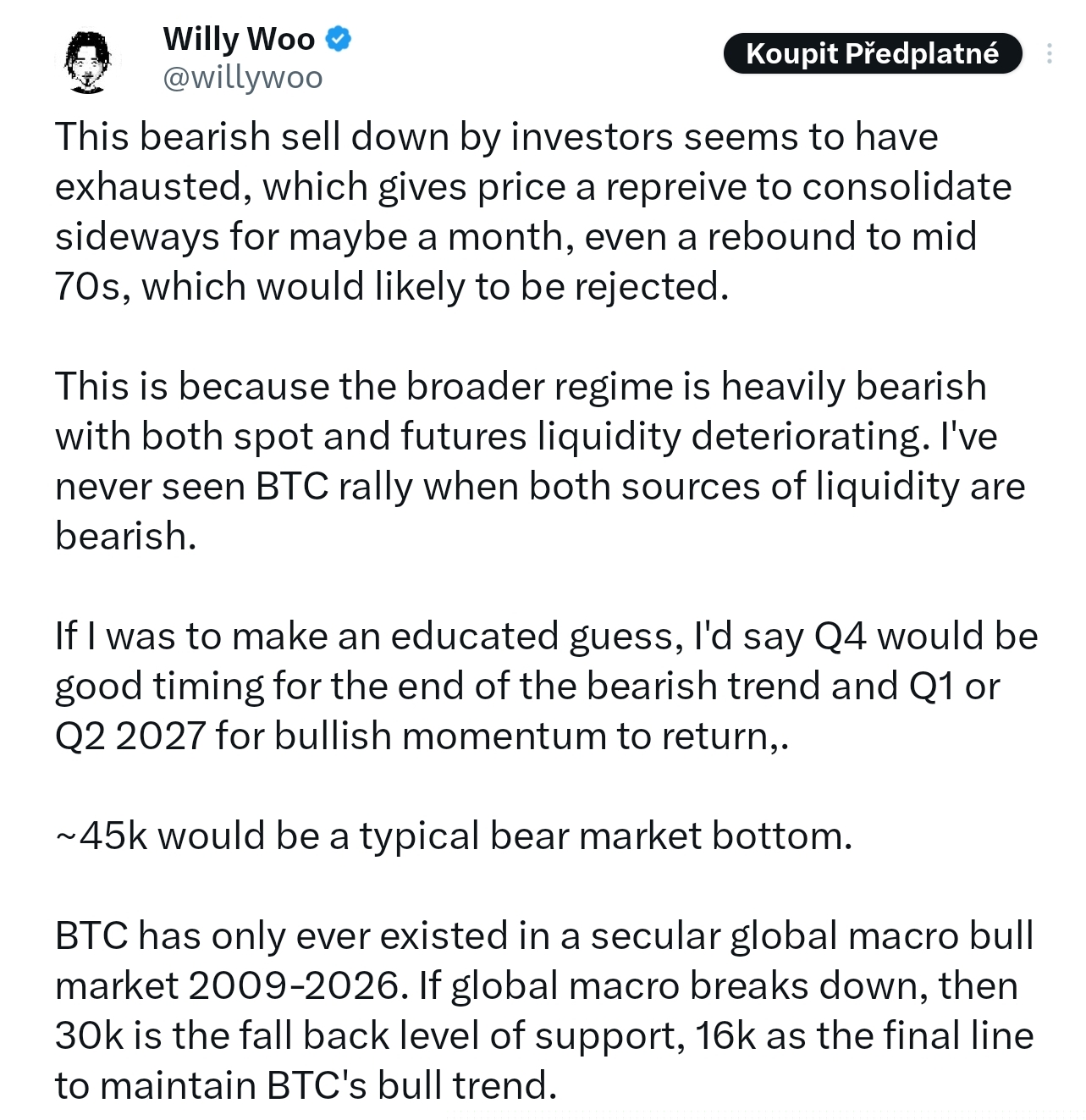Open Willy Woo's profile avatar
This screenshot has height=1120, width=1086.
(x=86, y=60)
